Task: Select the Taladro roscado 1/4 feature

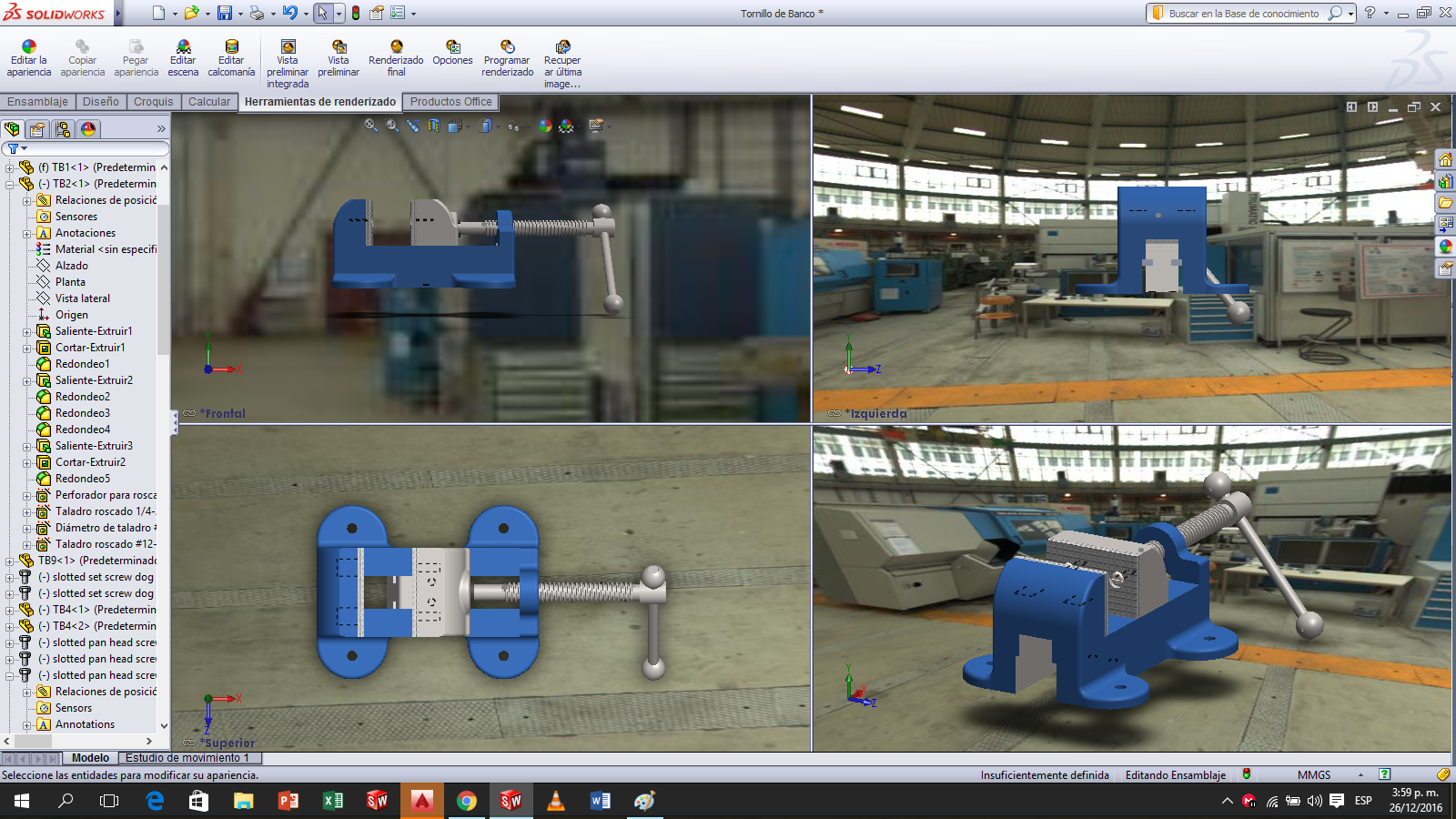Action: pos(96,511)
